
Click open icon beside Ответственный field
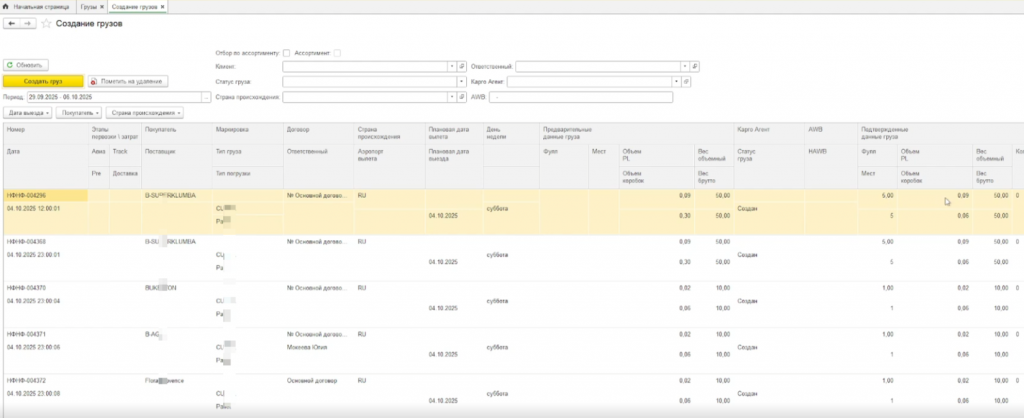(x=695, y=66)
